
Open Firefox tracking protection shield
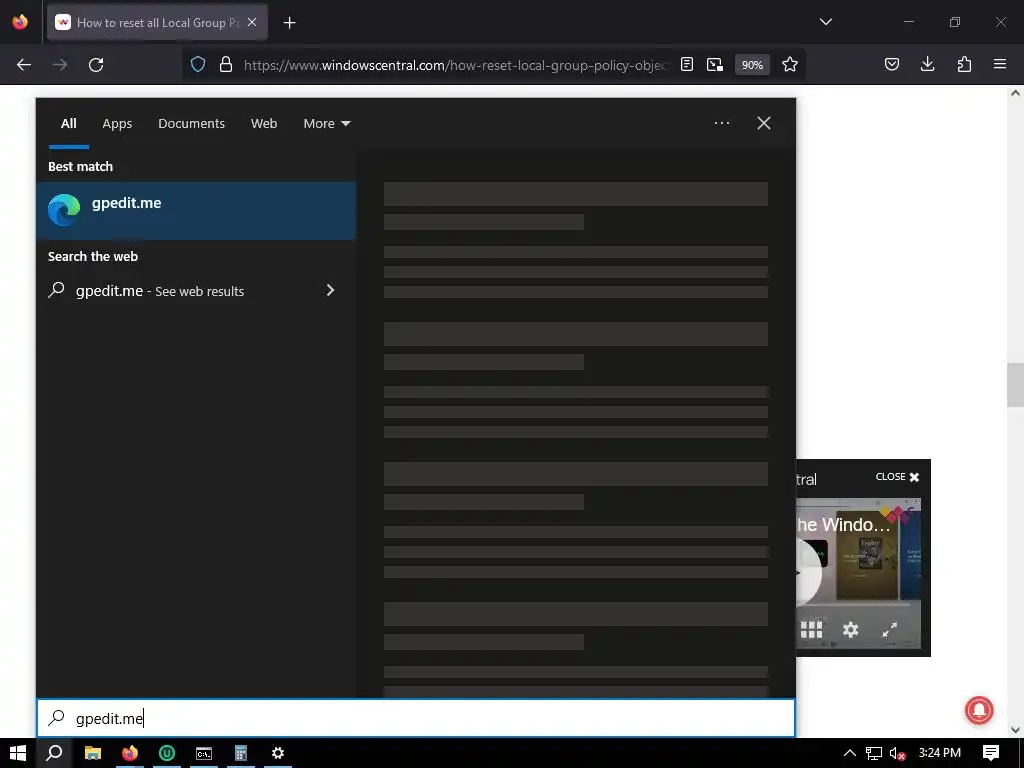(x=198, y=64)
